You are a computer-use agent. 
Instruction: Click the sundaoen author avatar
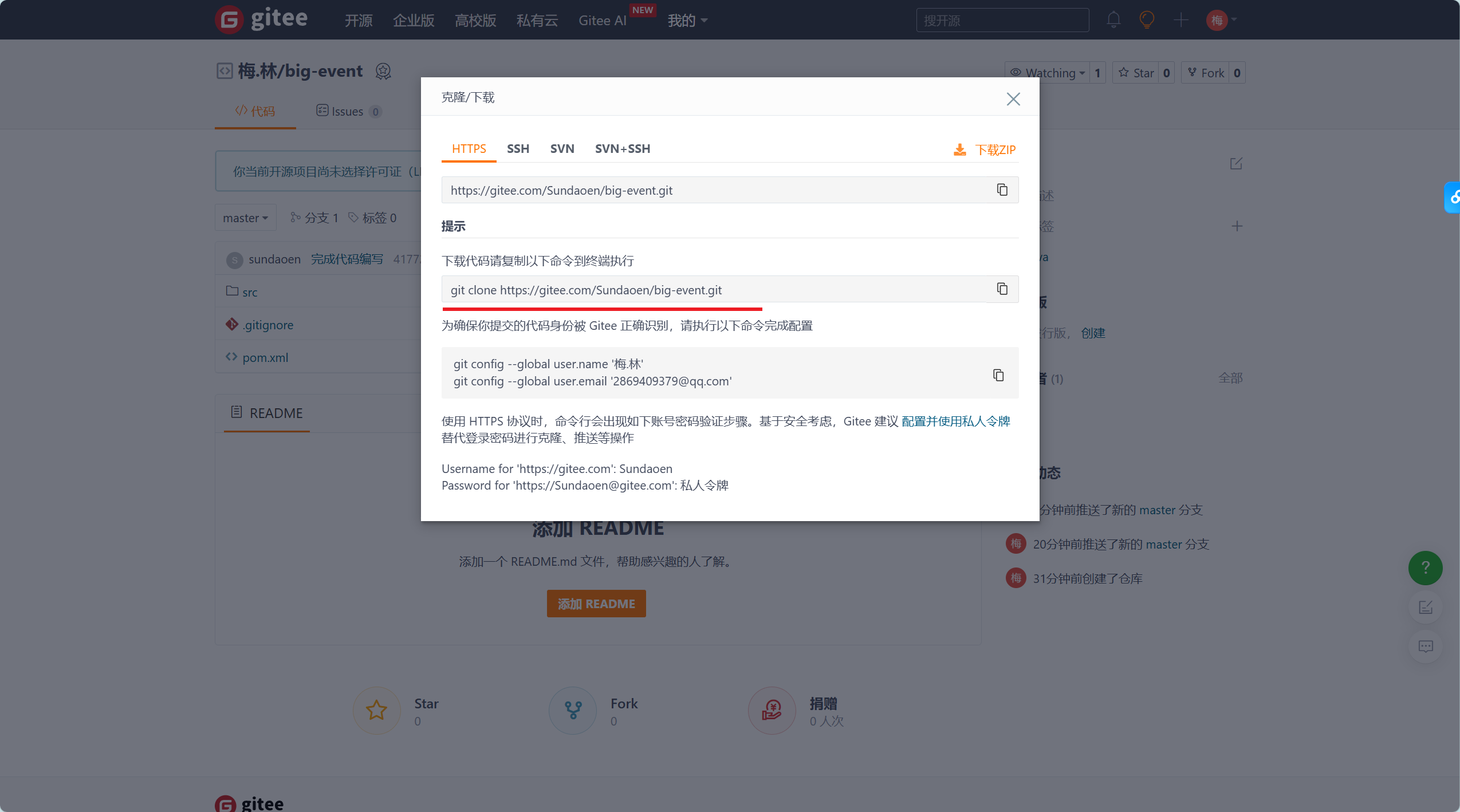[234, 260]
